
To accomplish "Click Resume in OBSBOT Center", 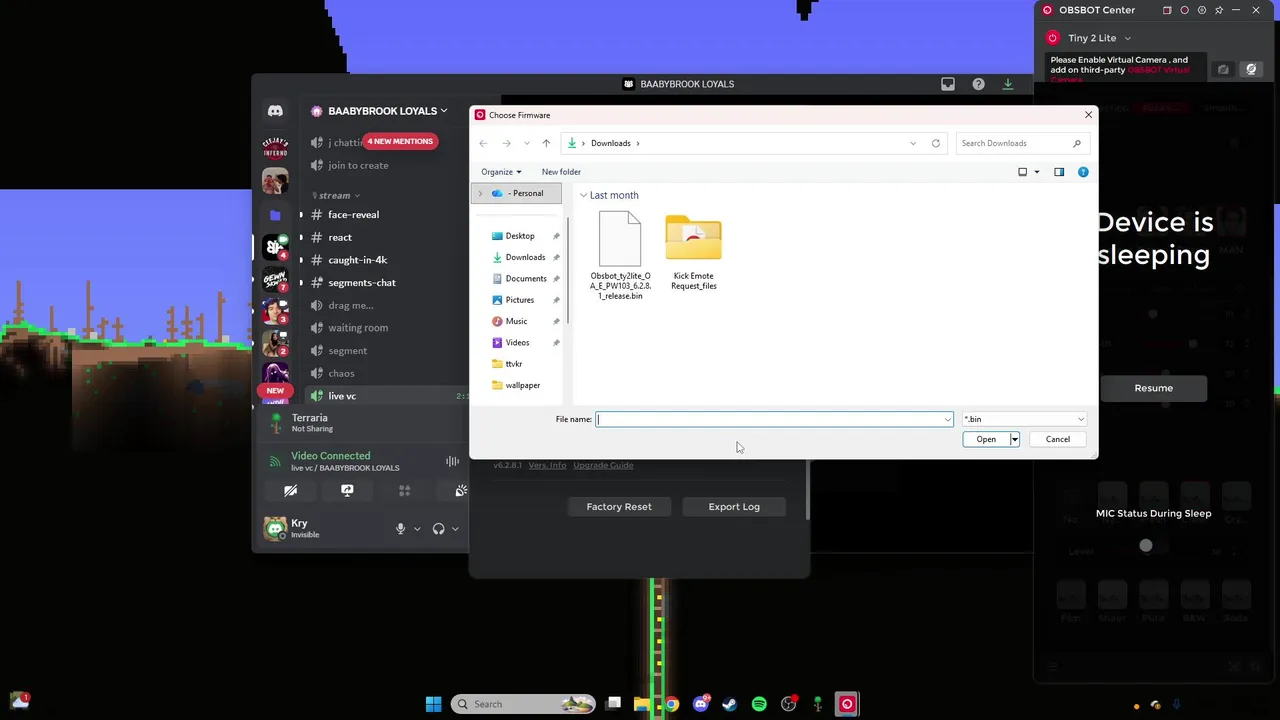I will click(x=1153, y=388).
